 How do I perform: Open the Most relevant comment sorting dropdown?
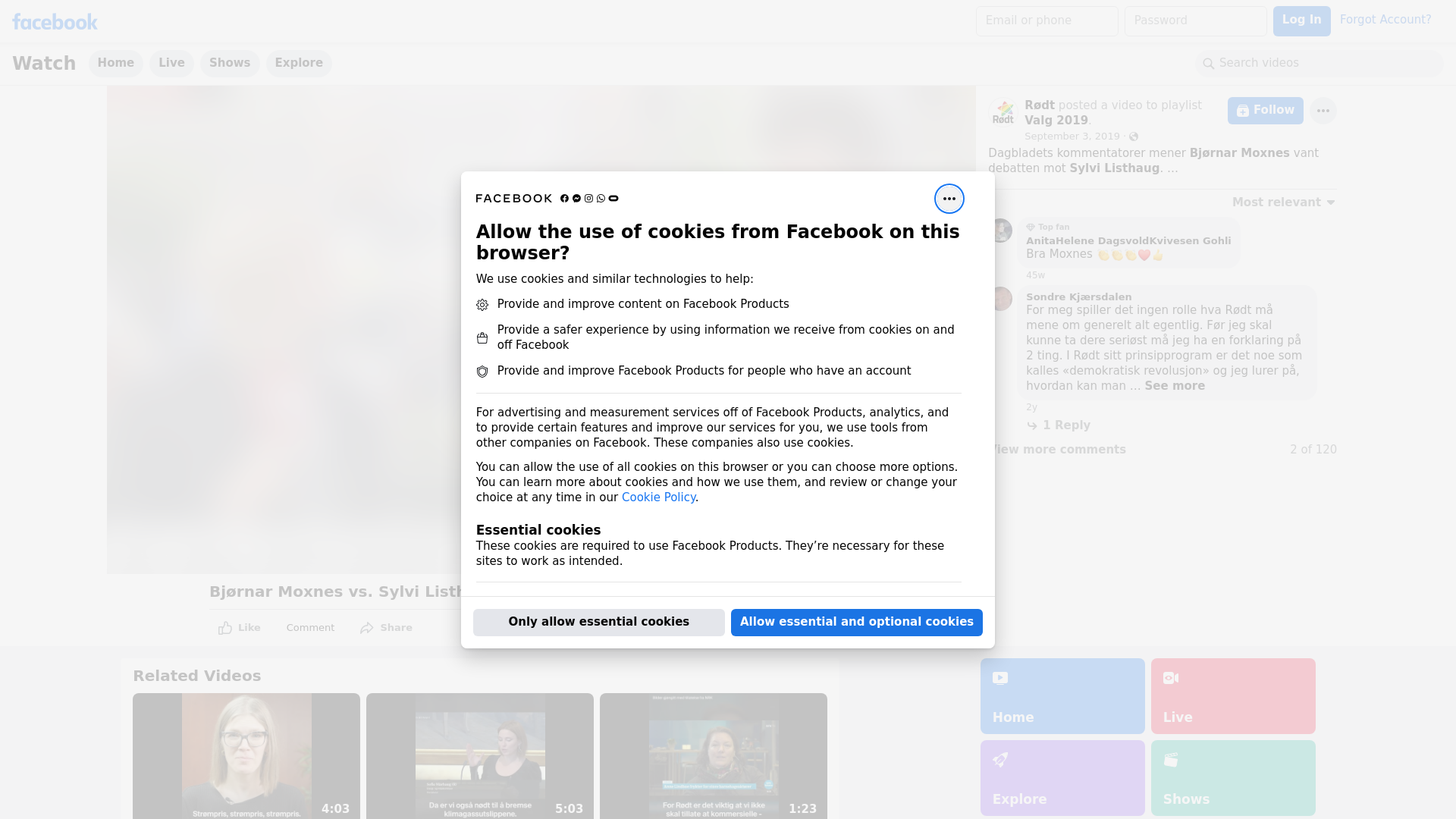point(1283,202)
